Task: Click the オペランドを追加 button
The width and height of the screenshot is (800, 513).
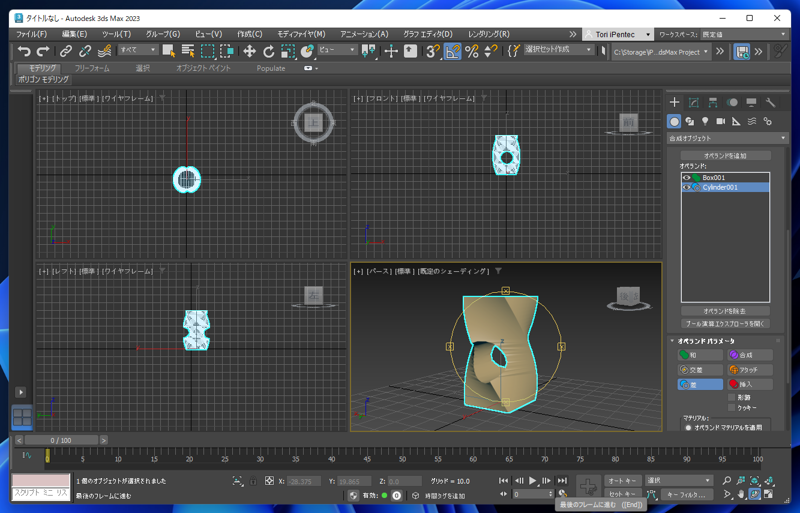Action: tap(725, 156)
